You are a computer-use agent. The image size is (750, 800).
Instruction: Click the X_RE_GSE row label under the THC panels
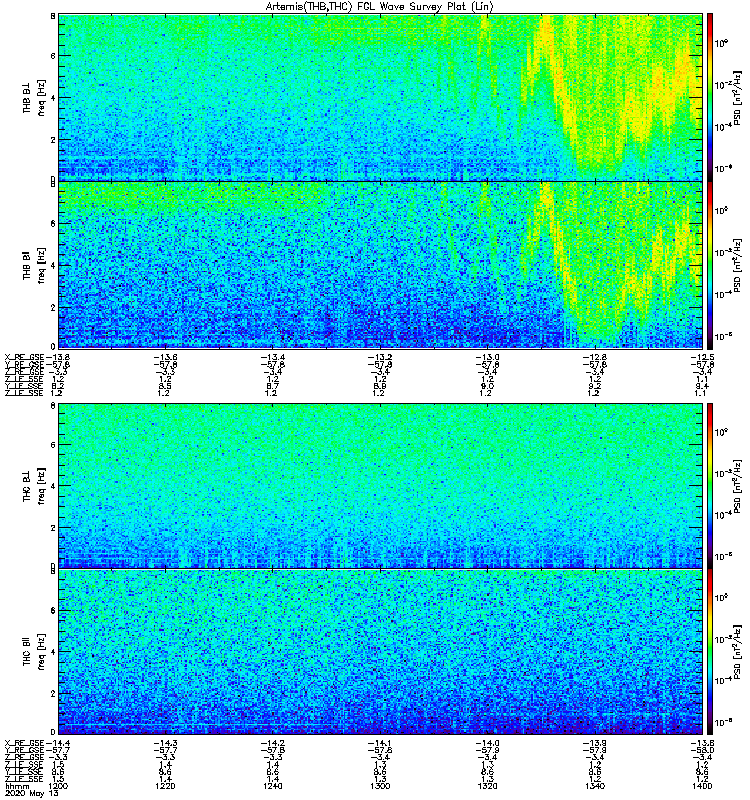(24, 743)
